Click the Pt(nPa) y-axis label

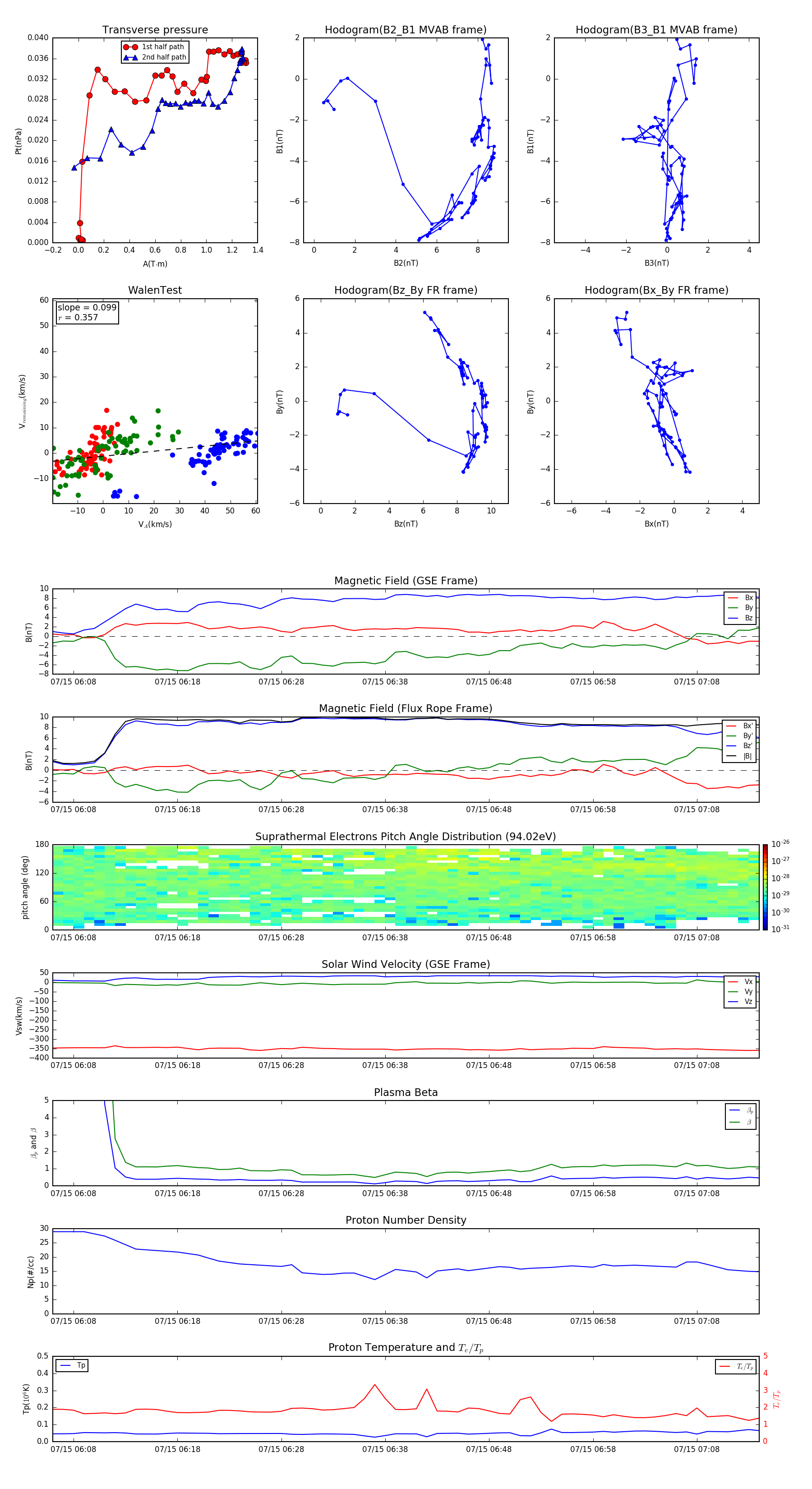[18, 140]
